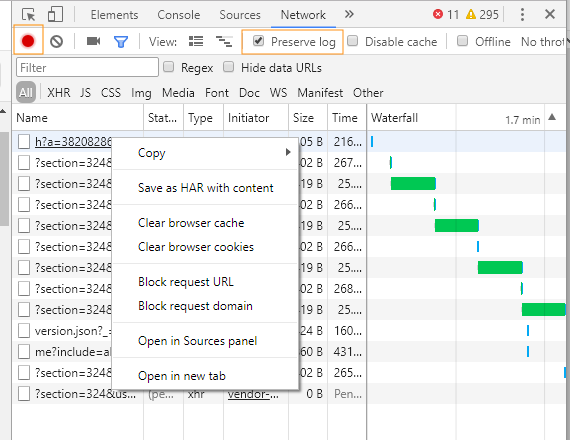
Task: Filter requests by WS
Action: tap(278, 93)
